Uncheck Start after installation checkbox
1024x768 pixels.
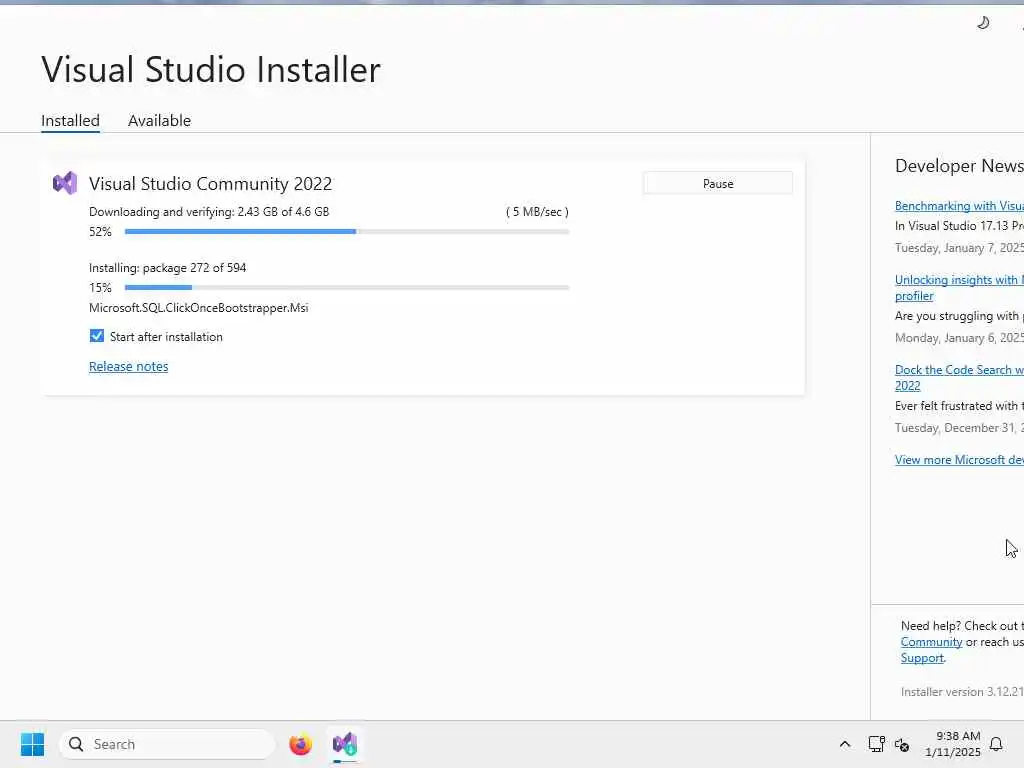(x=97, y=336)
